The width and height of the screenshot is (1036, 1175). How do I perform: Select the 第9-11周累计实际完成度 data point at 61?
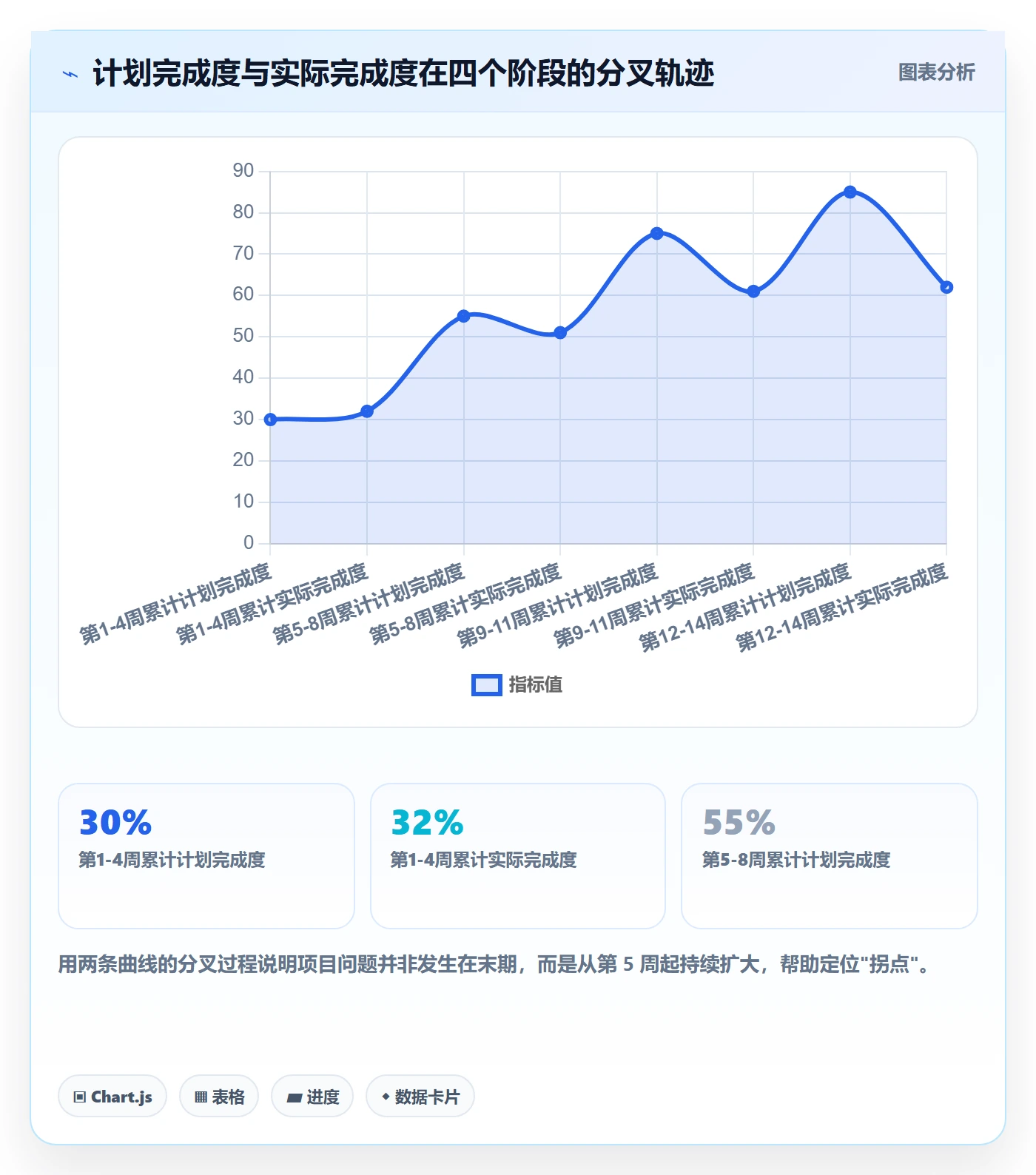click(x=753, y=292)
